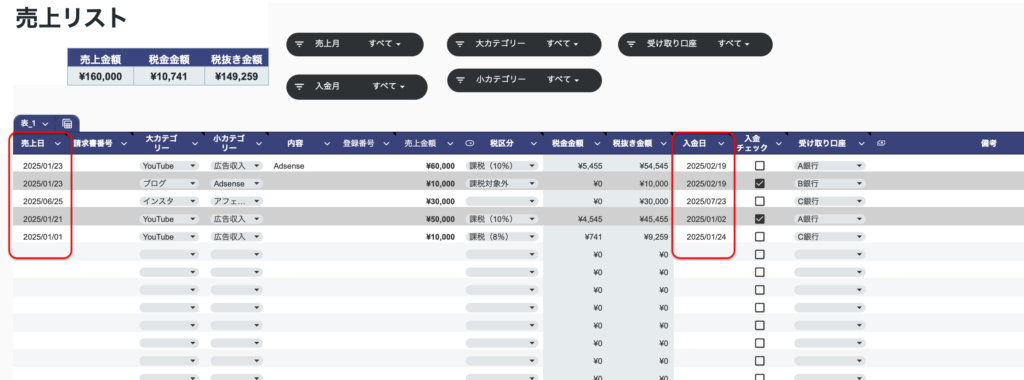Click column type icon left of 備考 header
This screenshot has height=380, width=1024.
point(881,144)
